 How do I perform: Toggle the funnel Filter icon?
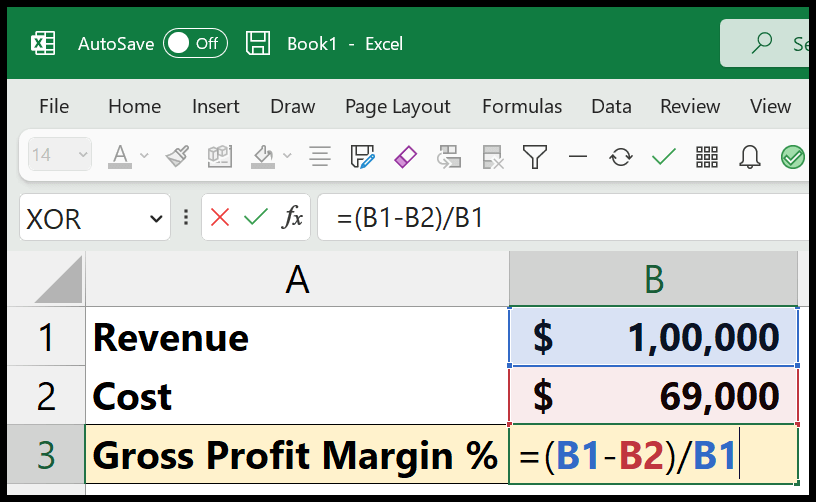tap(534, 157)
